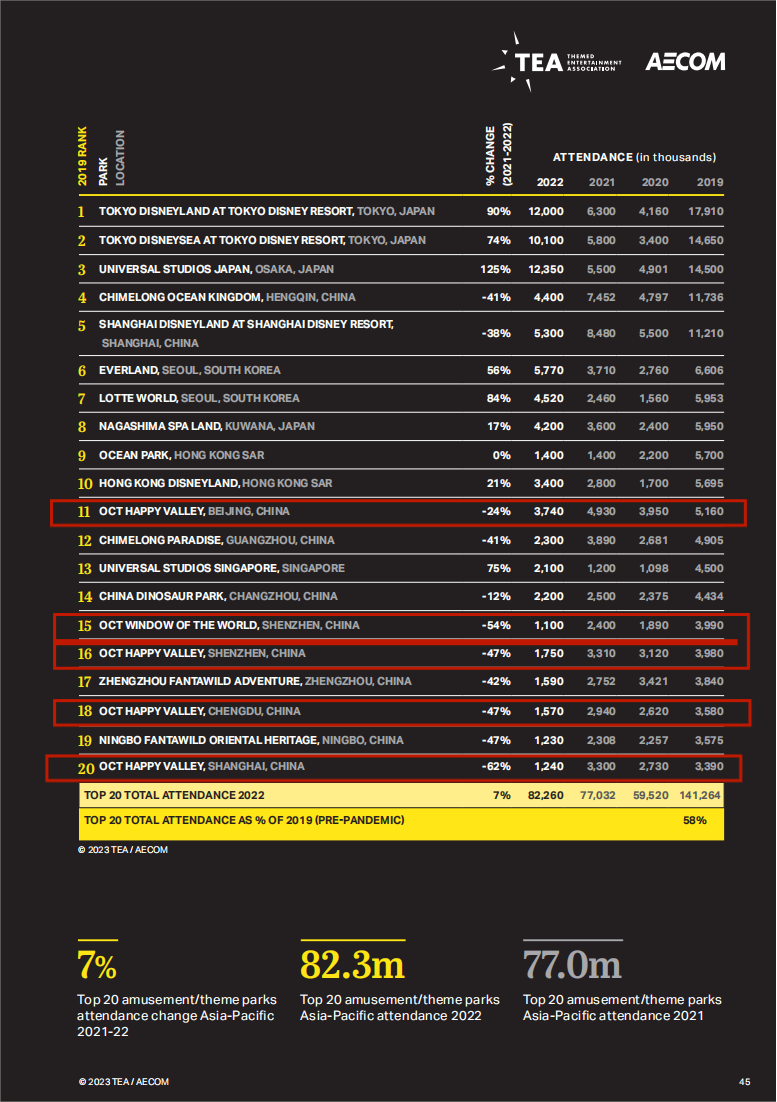Viewport: 777px width, 1102px height.
Task: Click the % CHANGE (2021-2022) column header
Action: 498,155
